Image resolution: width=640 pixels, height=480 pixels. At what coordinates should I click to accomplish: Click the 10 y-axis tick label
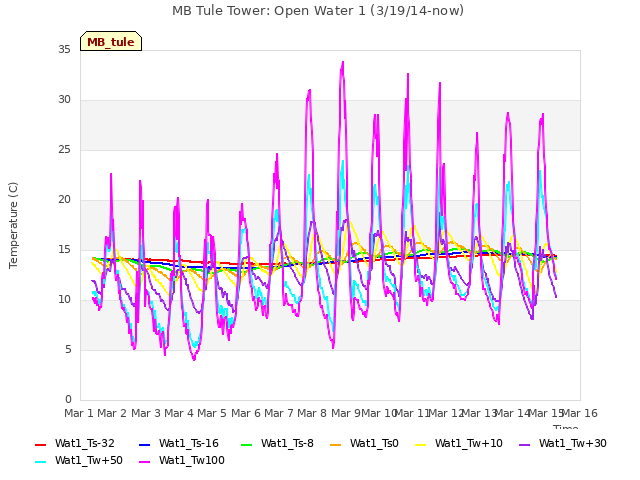coord(64,300)
